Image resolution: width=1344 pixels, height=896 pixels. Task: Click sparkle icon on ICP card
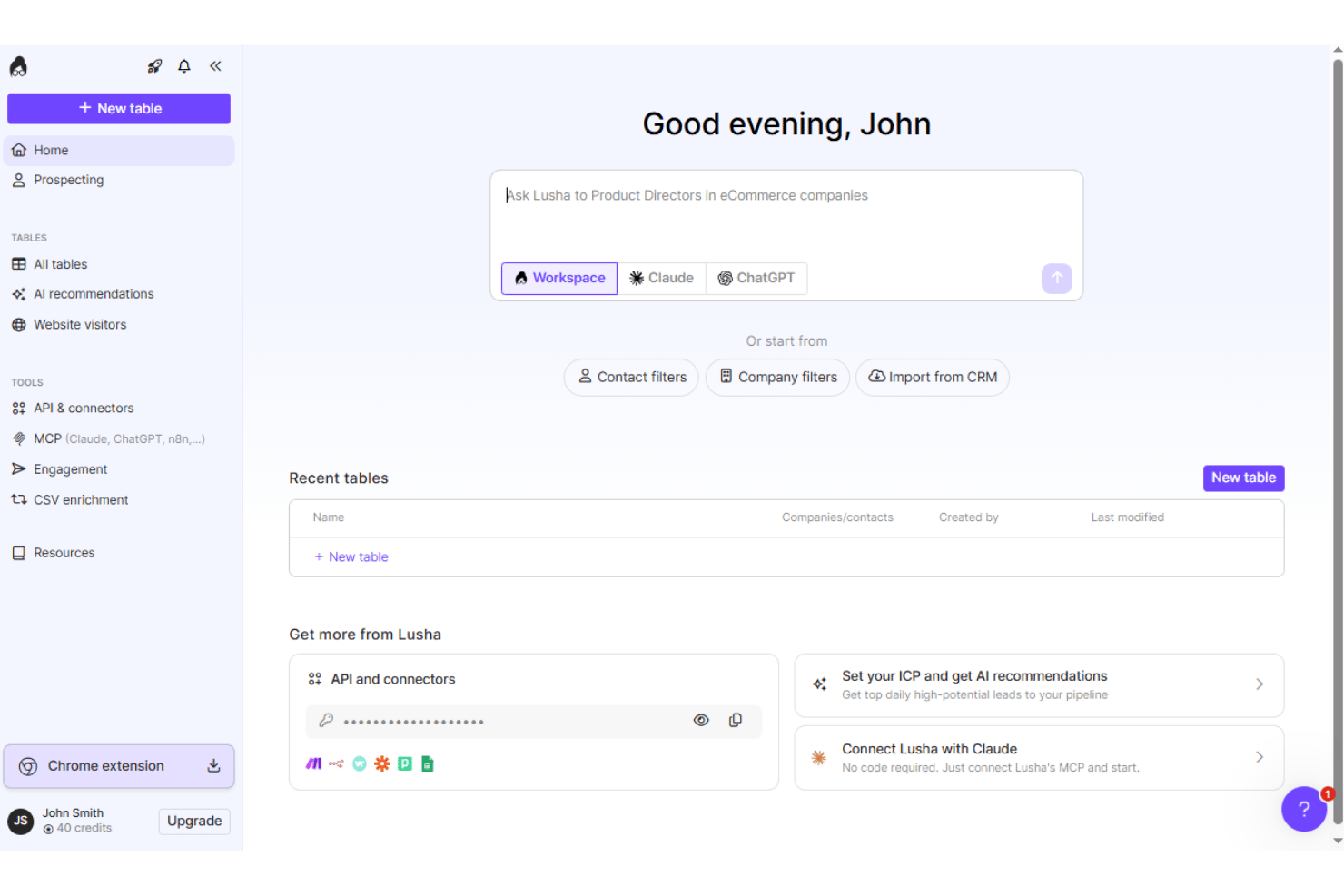pyautogui.click(x=819, y=684)
